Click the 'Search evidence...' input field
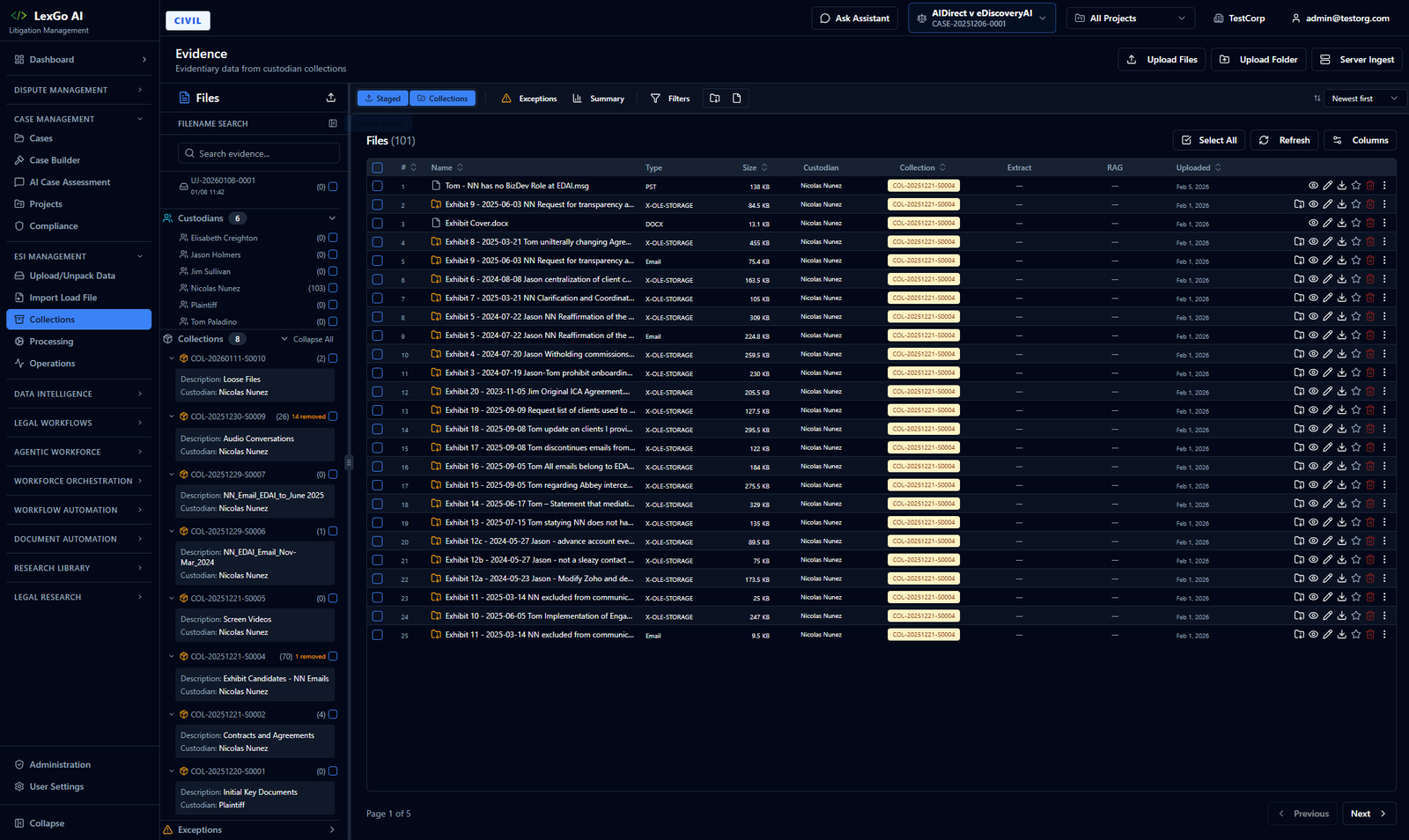The height and width of the screenshot is (840, 1409). [259, 153]
